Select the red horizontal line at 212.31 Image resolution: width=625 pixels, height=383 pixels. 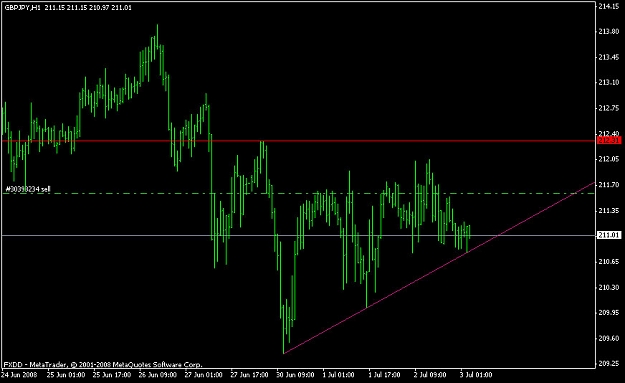[x=298, y=141]
